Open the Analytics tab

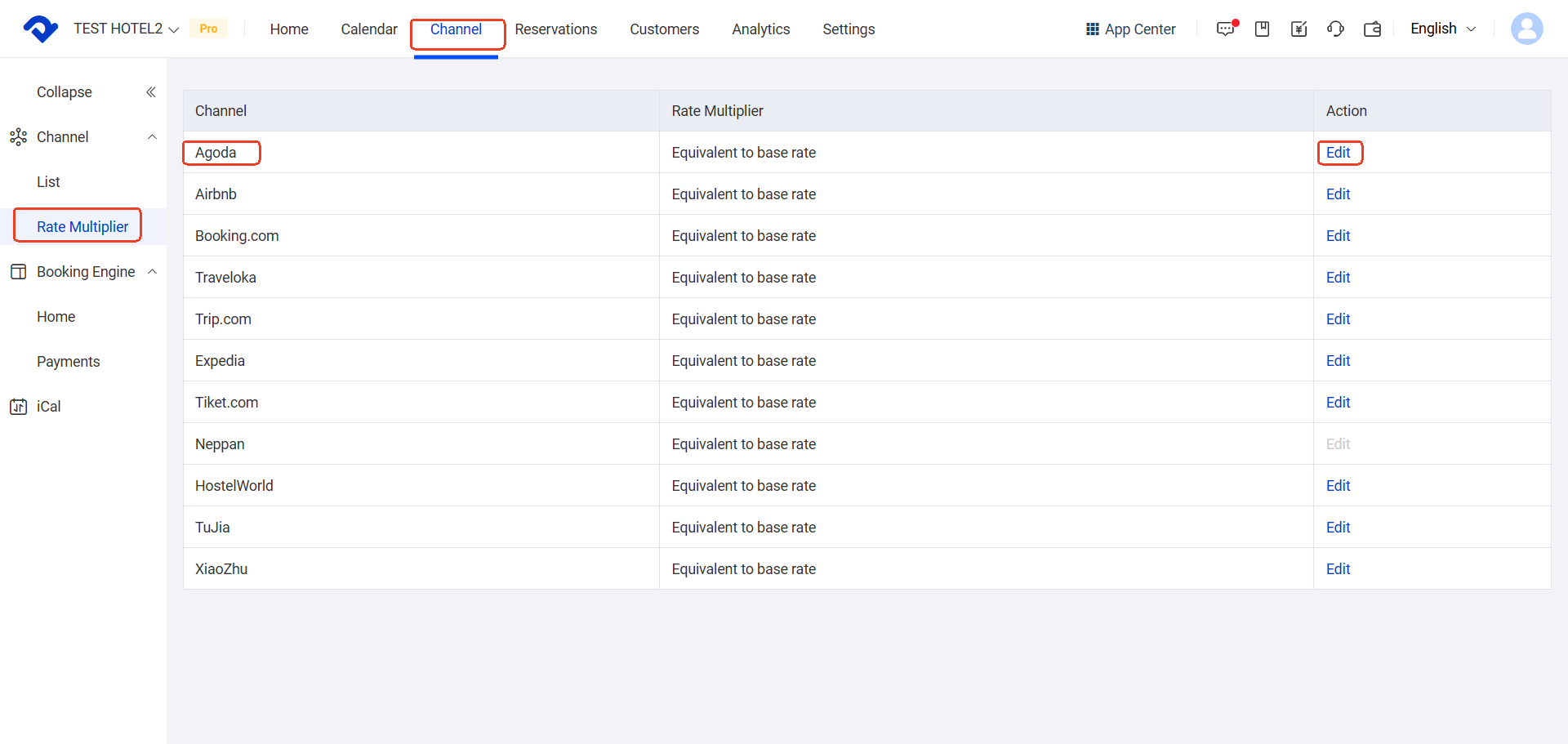click(761, 29)
